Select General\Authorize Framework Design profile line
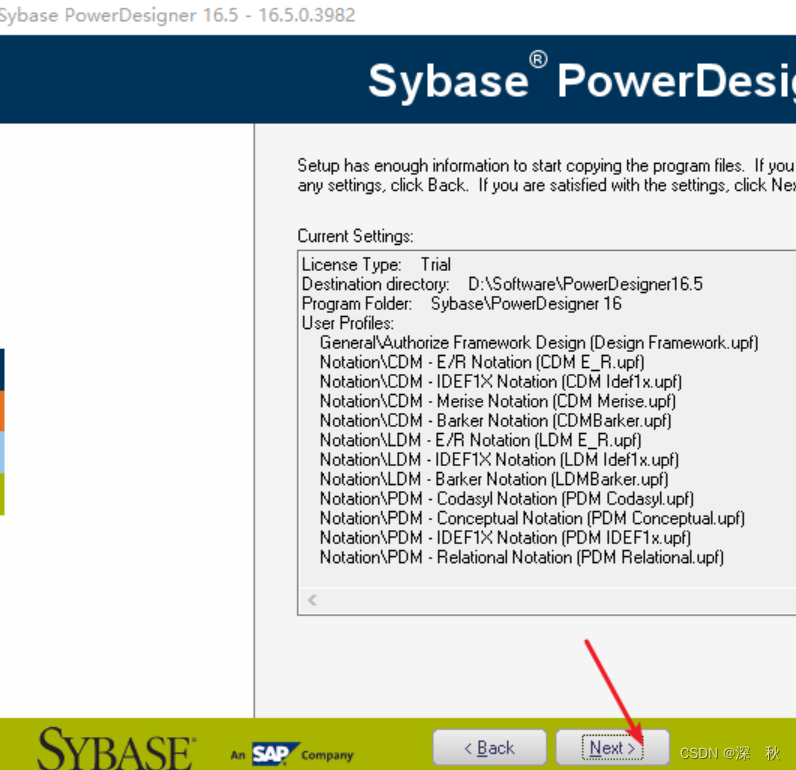796x770 pixels. tap(539, 343)
